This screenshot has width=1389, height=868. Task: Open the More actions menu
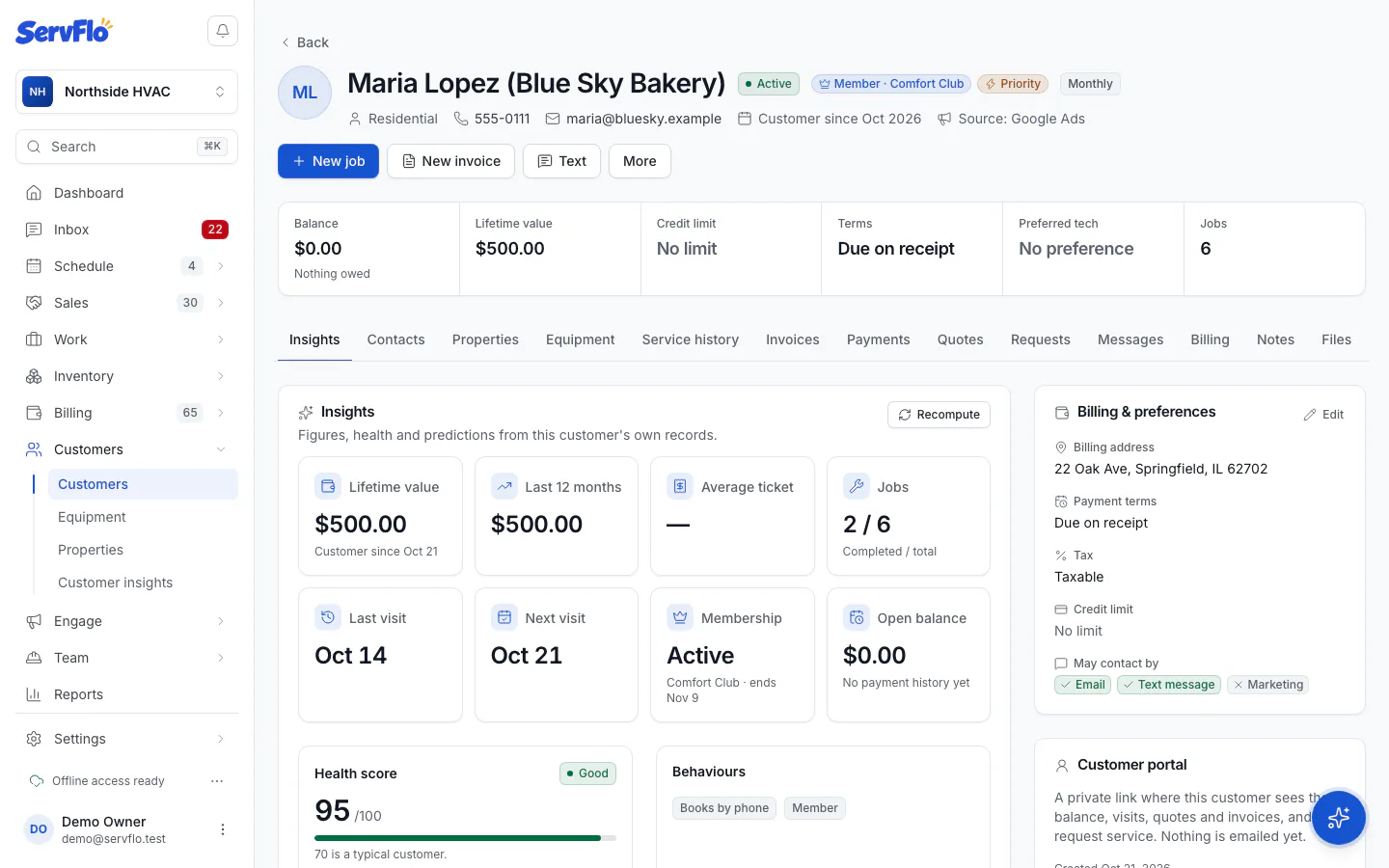point(640,161)
